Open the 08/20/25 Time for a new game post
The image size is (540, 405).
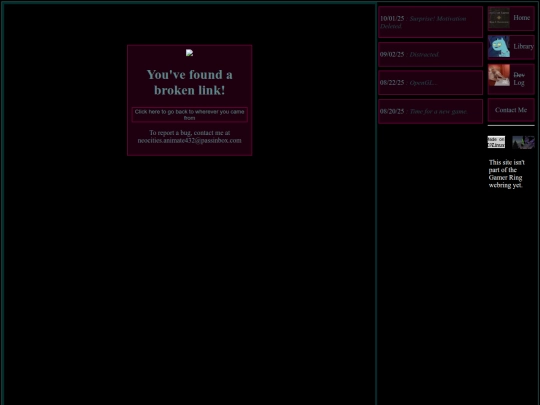pos(430,111)
